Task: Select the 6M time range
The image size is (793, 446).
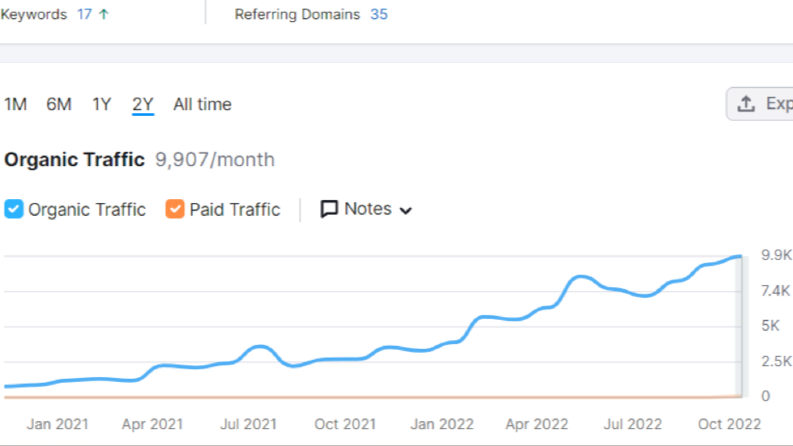Action: [59, 104]
